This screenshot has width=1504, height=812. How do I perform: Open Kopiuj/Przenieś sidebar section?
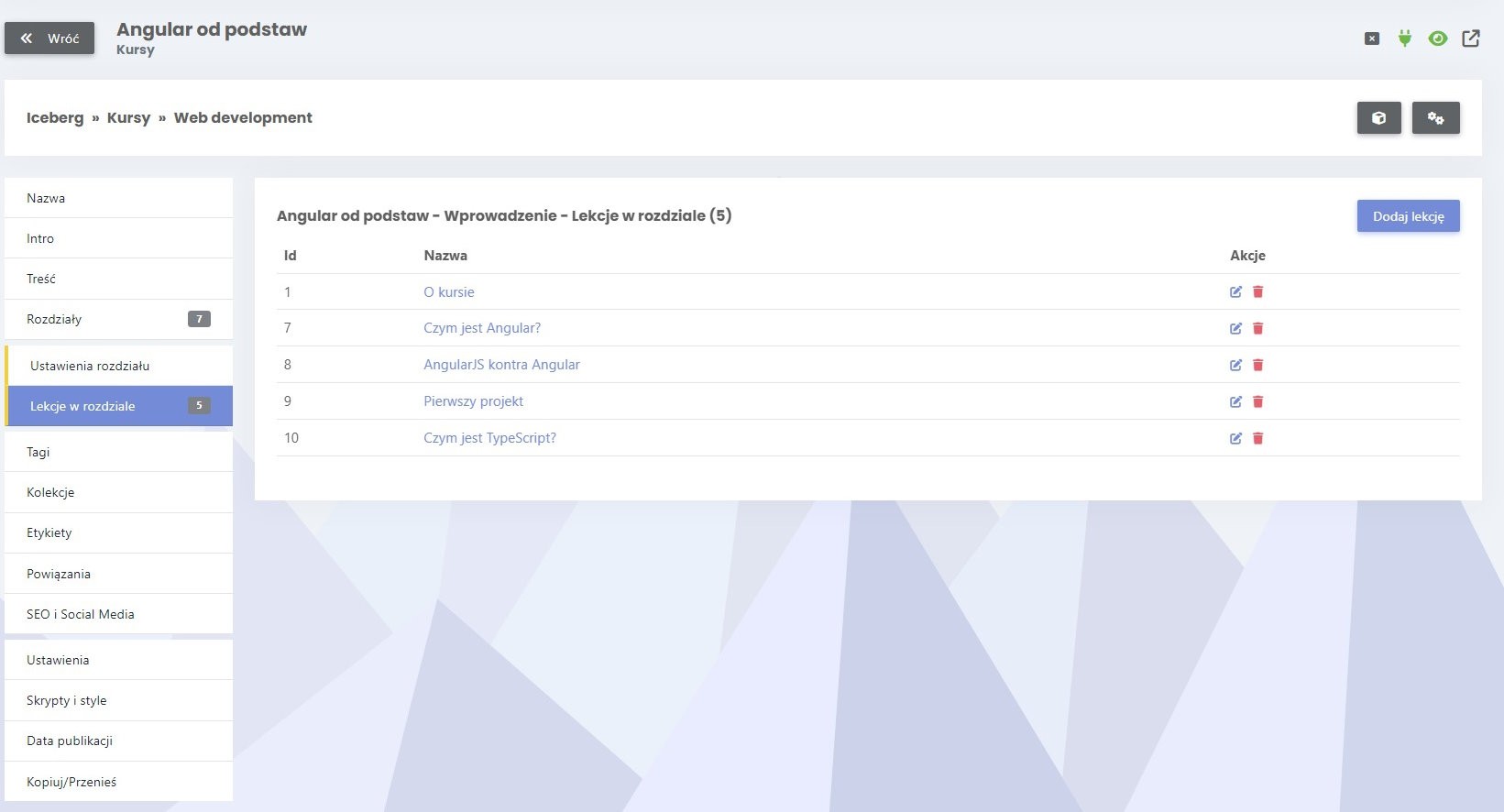pyautogui.click(x=118, y=782)
